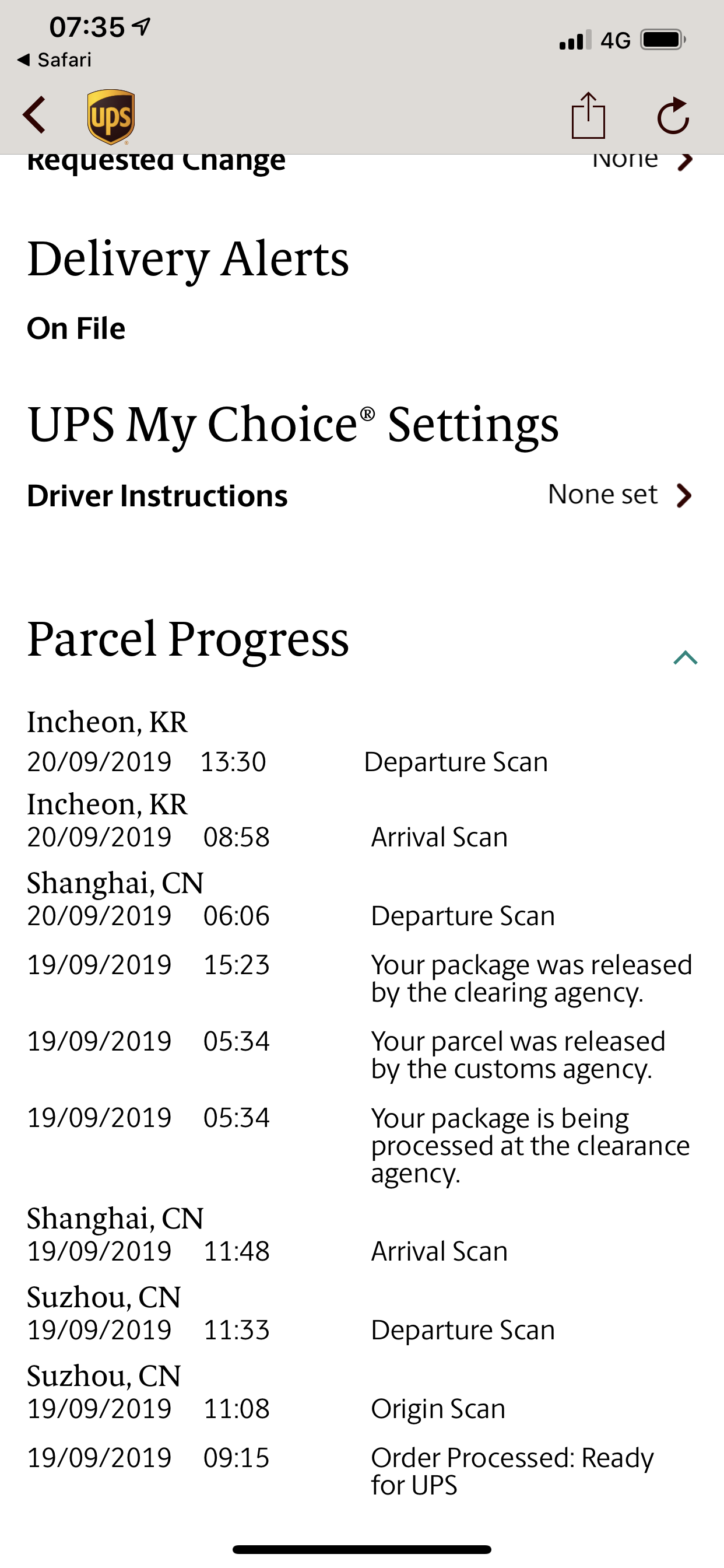Screen dimensions: 724x1568
Task: Collapse the Parcel Progress section
Action: (x=685, y=657)
